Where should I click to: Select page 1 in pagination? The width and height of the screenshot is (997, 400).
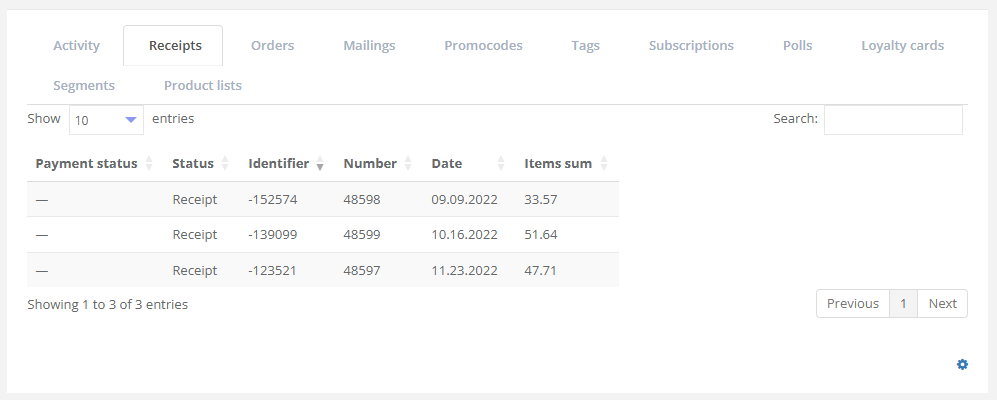click(x=903, y=304)
